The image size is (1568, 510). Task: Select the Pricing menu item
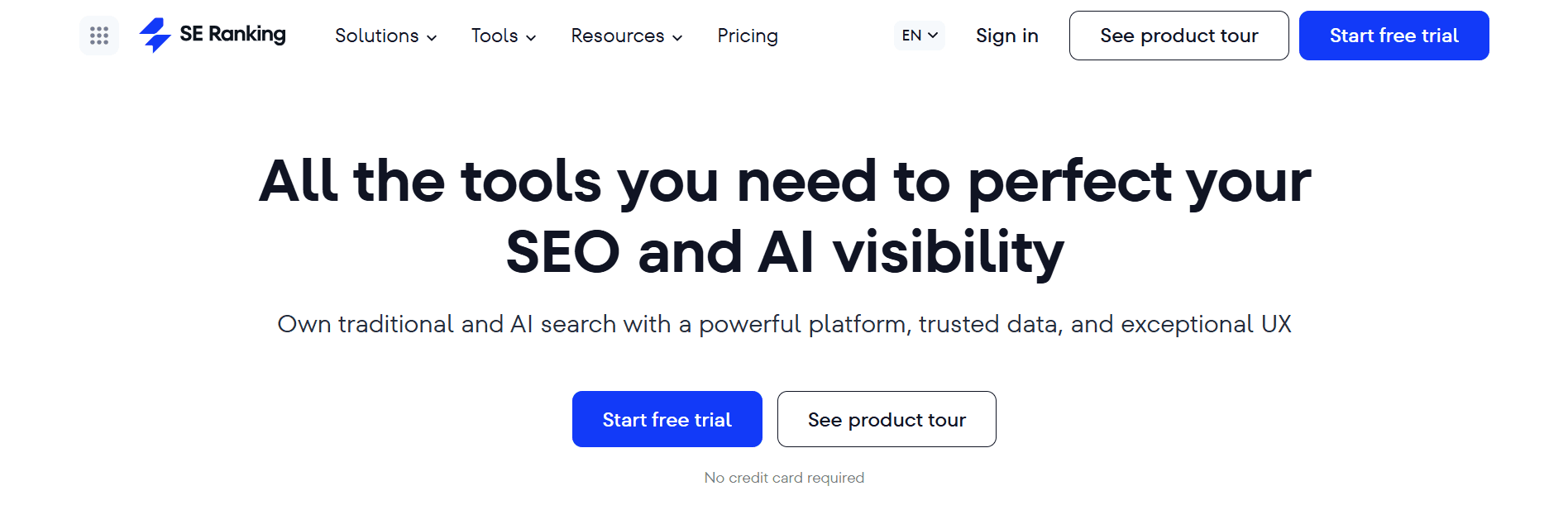coord(747,36)
